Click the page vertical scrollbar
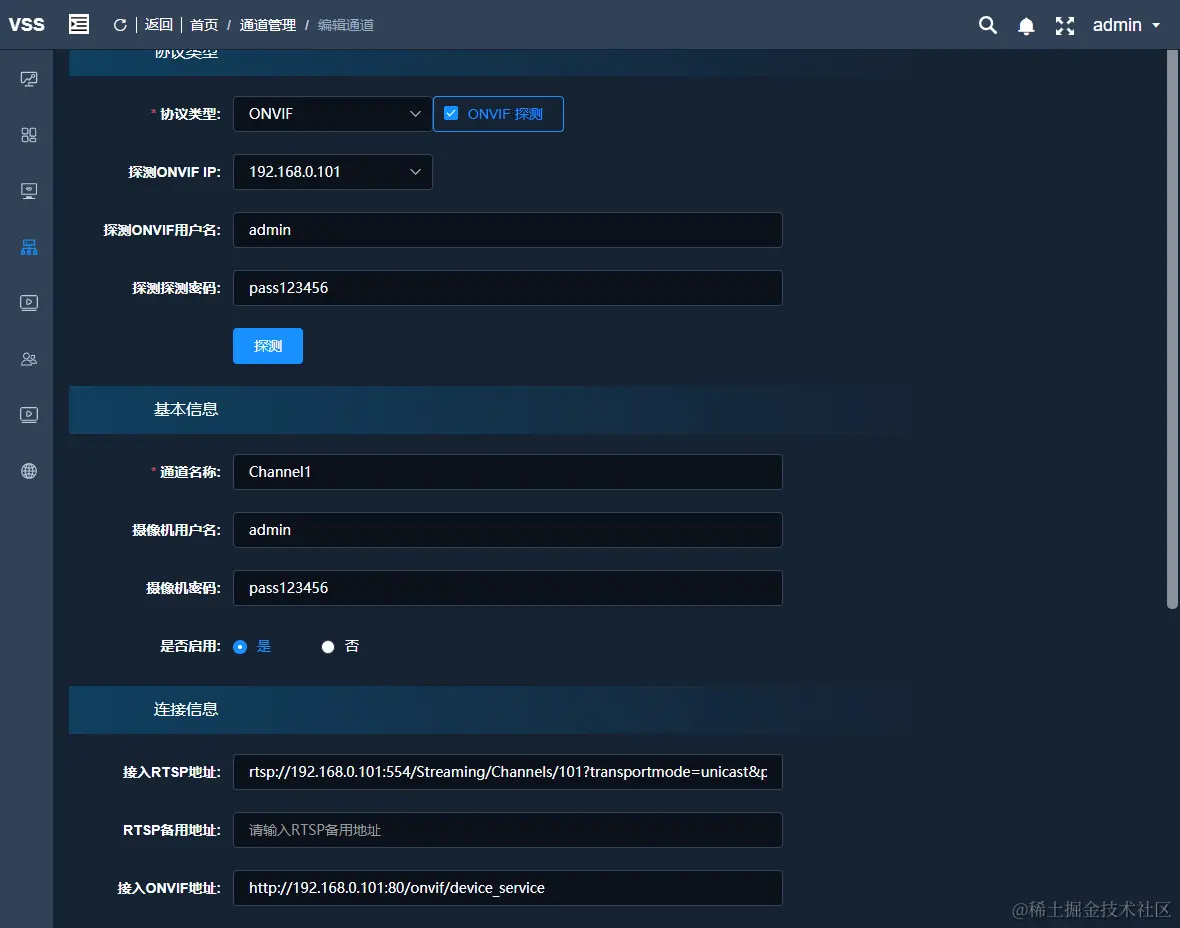Screen dimensions: 1180x928 click(x=1172, y=330)
